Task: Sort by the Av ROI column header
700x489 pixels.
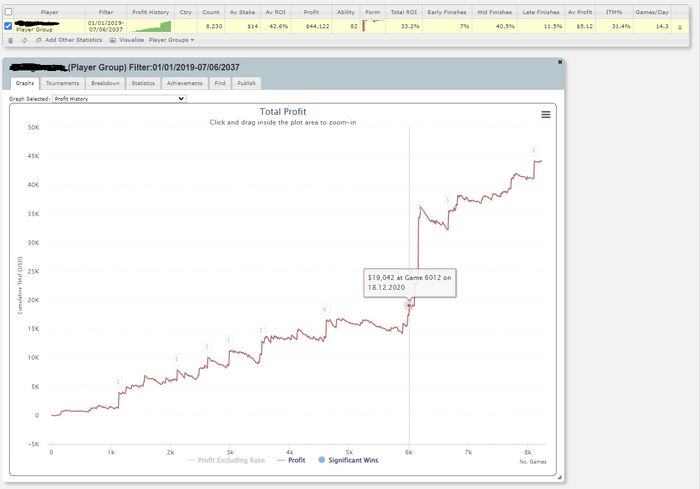Action: click(x=275, y=12)
